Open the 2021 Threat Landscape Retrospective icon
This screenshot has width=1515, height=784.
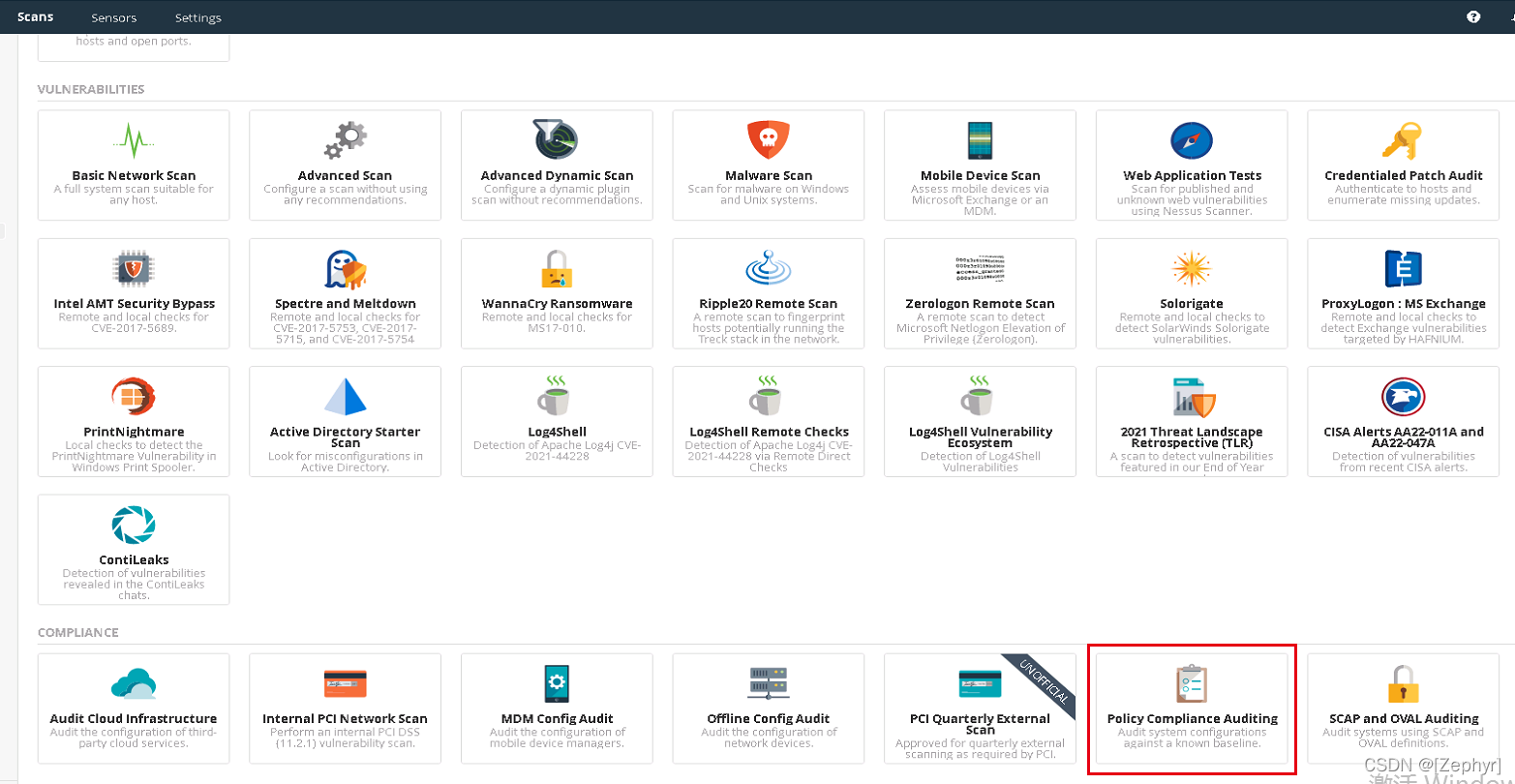[1192, 397]
